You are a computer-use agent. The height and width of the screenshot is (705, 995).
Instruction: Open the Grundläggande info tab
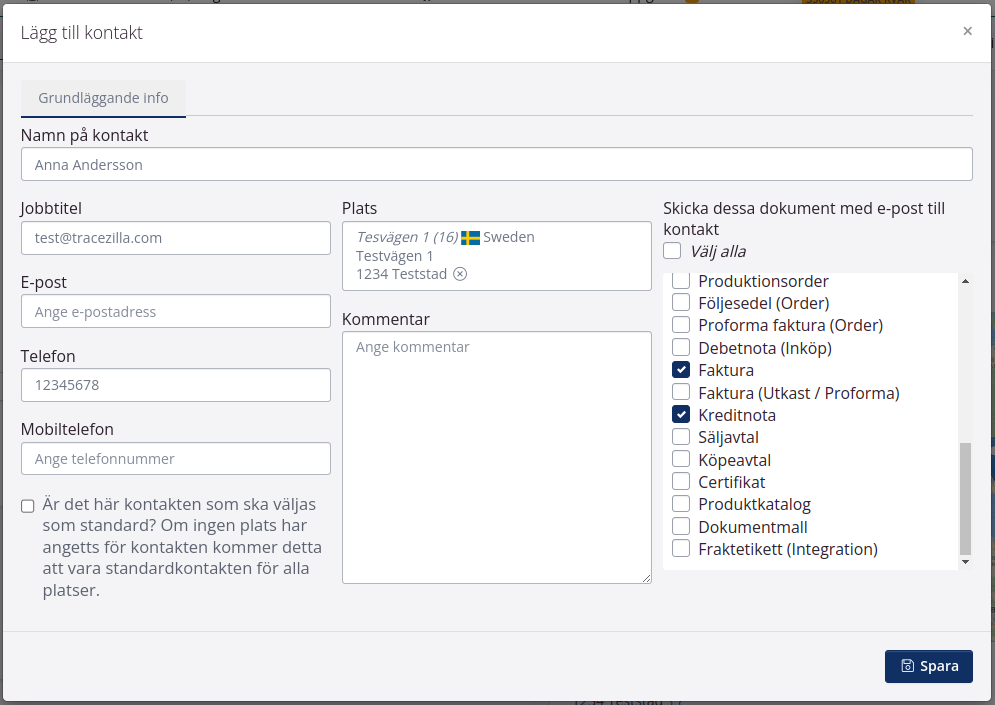[103, 98]
